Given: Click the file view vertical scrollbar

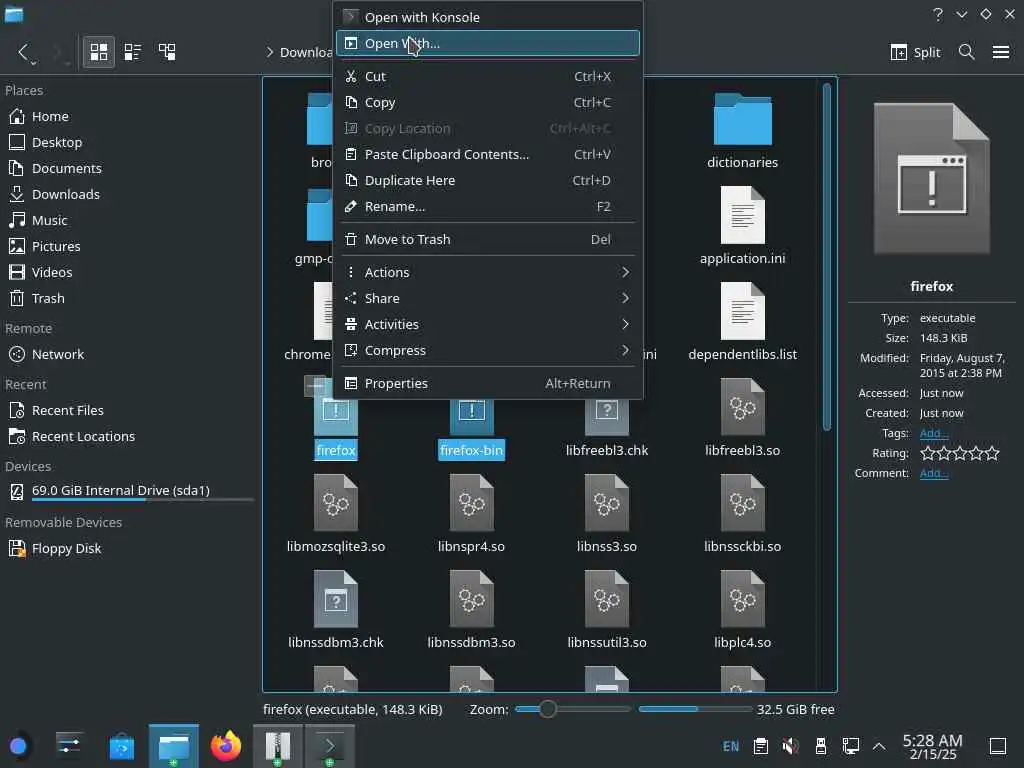Looking at the screenshot, I should coord(827,256).
